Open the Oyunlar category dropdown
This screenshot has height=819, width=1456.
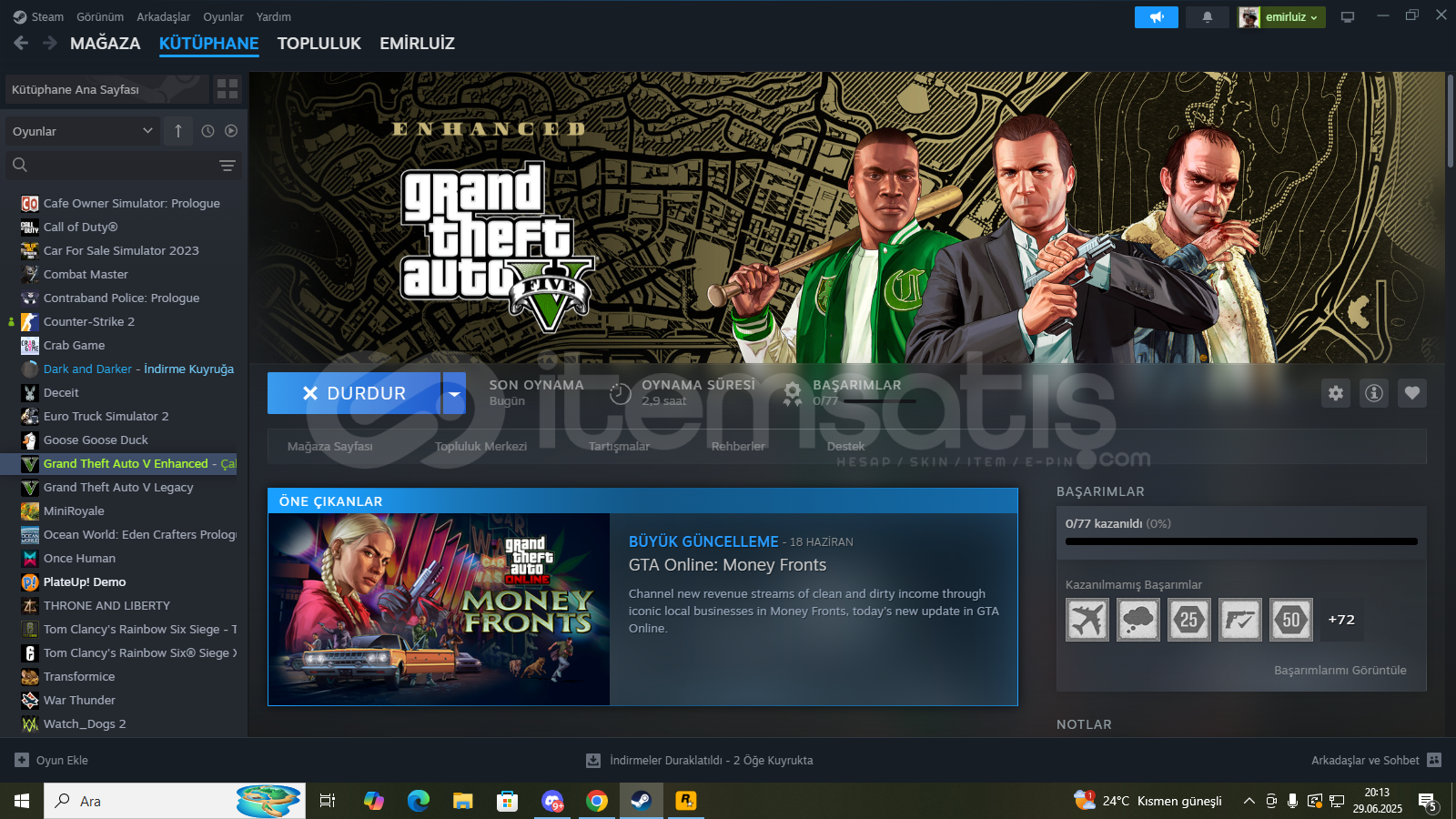coord(83,131)
